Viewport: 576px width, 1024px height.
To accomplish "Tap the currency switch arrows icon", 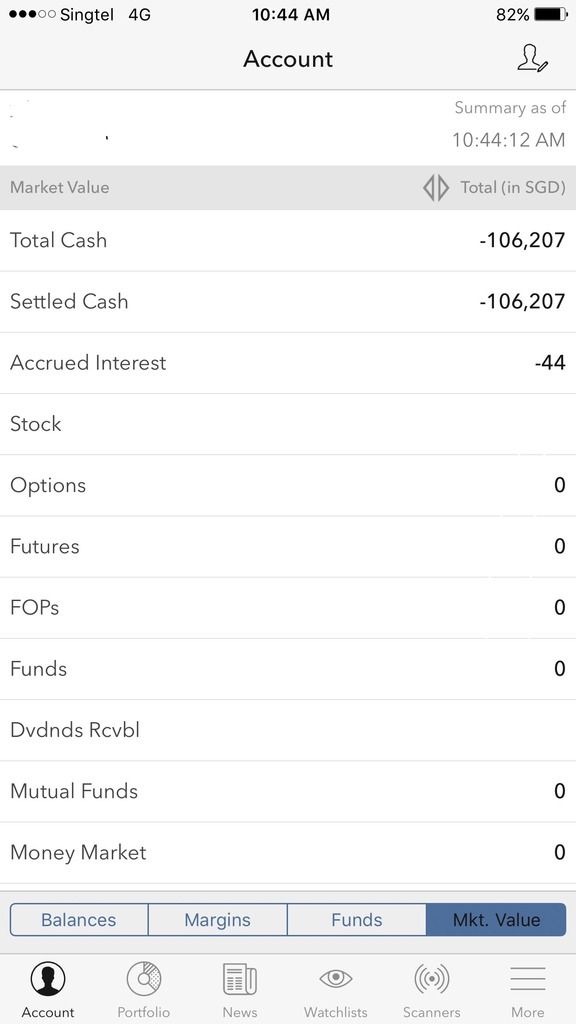I will [x=436, y=187].
